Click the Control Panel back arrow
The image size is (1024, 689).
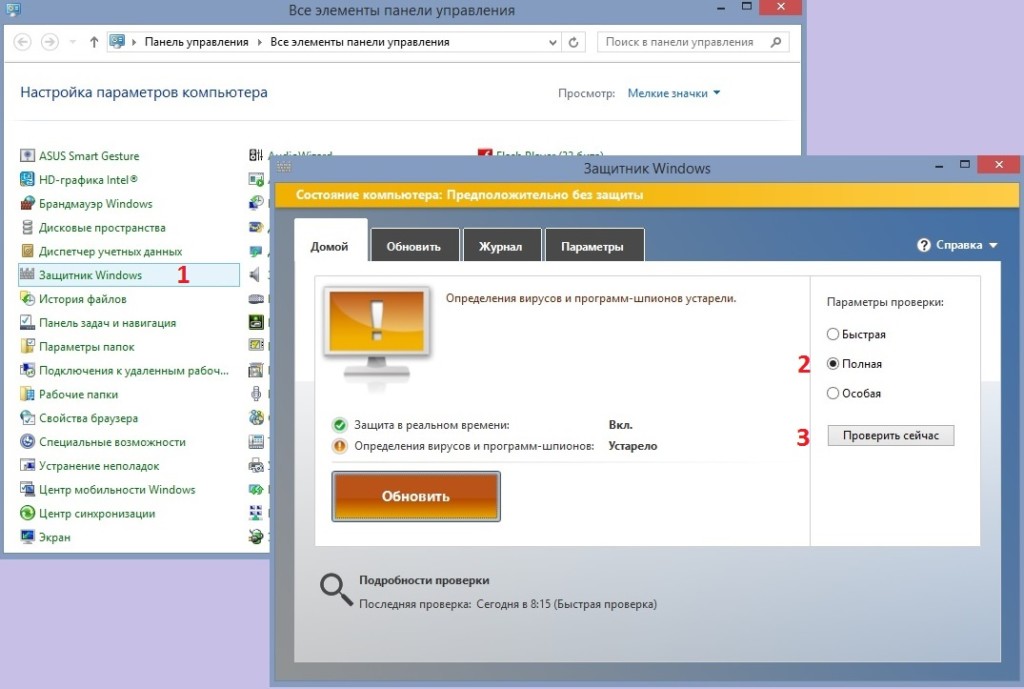(x=22, y=42)
